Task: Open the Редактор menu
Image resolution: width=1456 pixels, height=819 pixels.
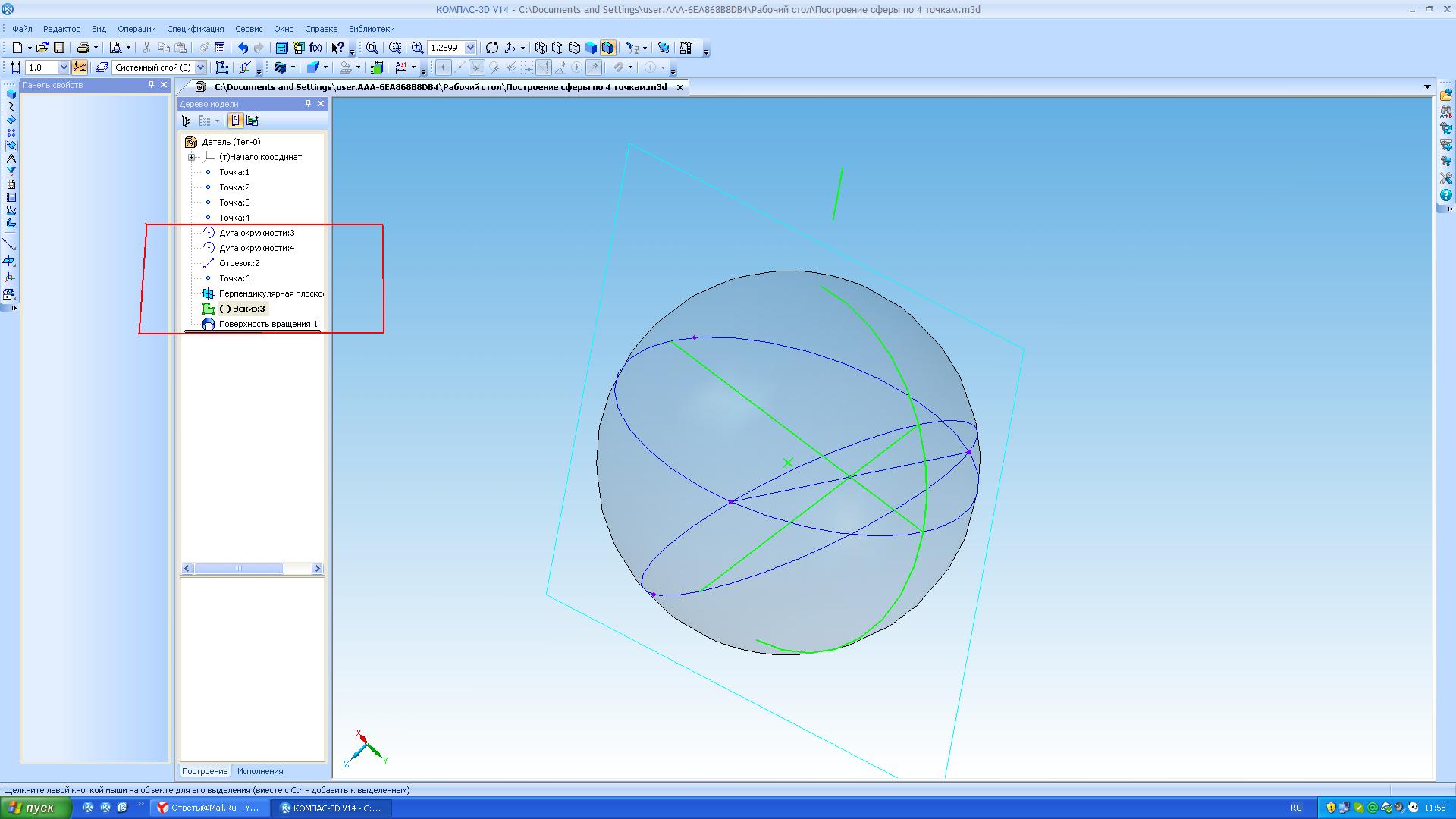Action: click(x=61, y=29)
